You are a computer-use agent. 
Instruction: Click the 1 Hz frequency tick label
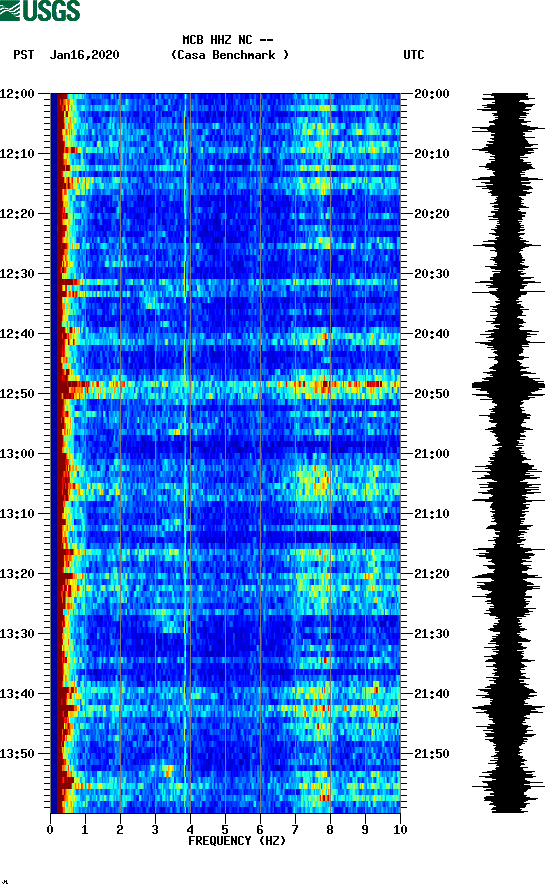point(85,830)
